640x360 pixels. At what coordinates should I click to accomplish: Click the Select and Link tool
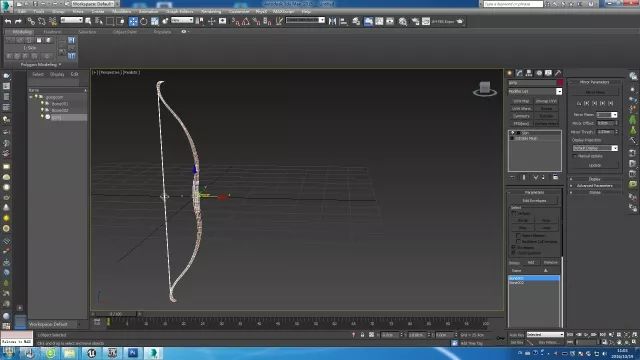pyautogui.click(x=31, y=21)
